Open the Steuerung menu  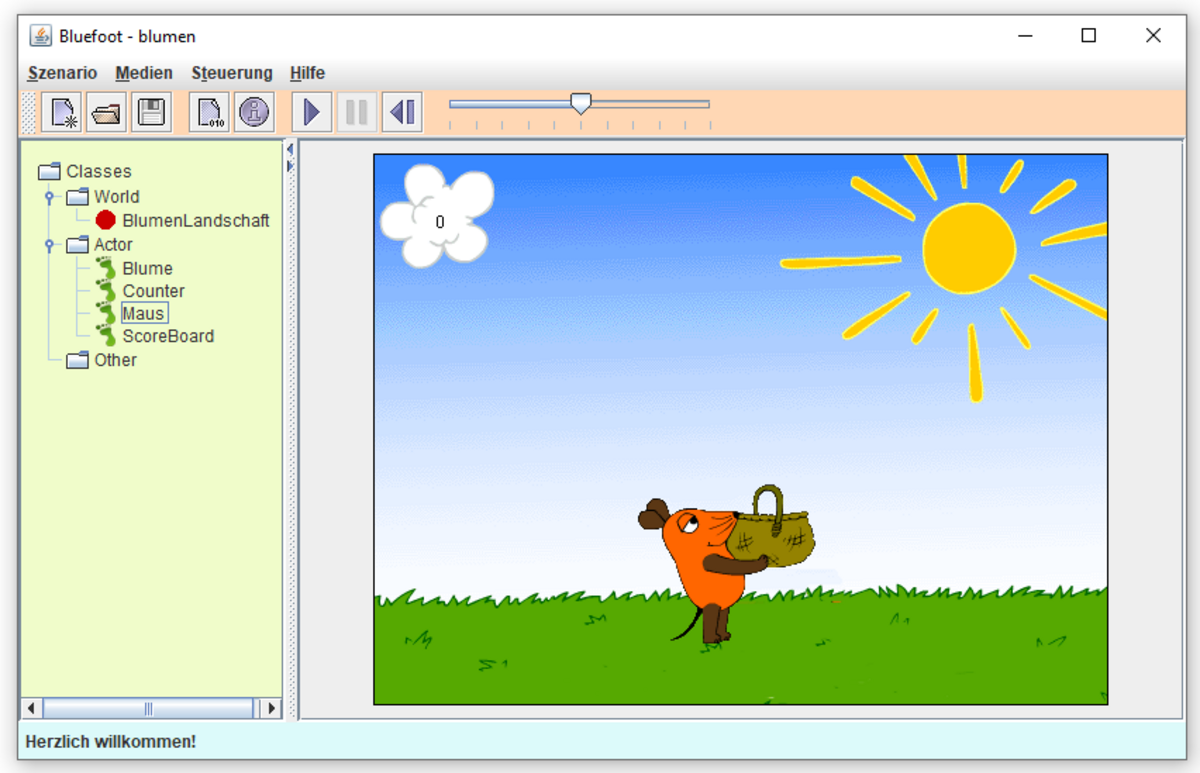pyautogui.click(x=232, y=73)
